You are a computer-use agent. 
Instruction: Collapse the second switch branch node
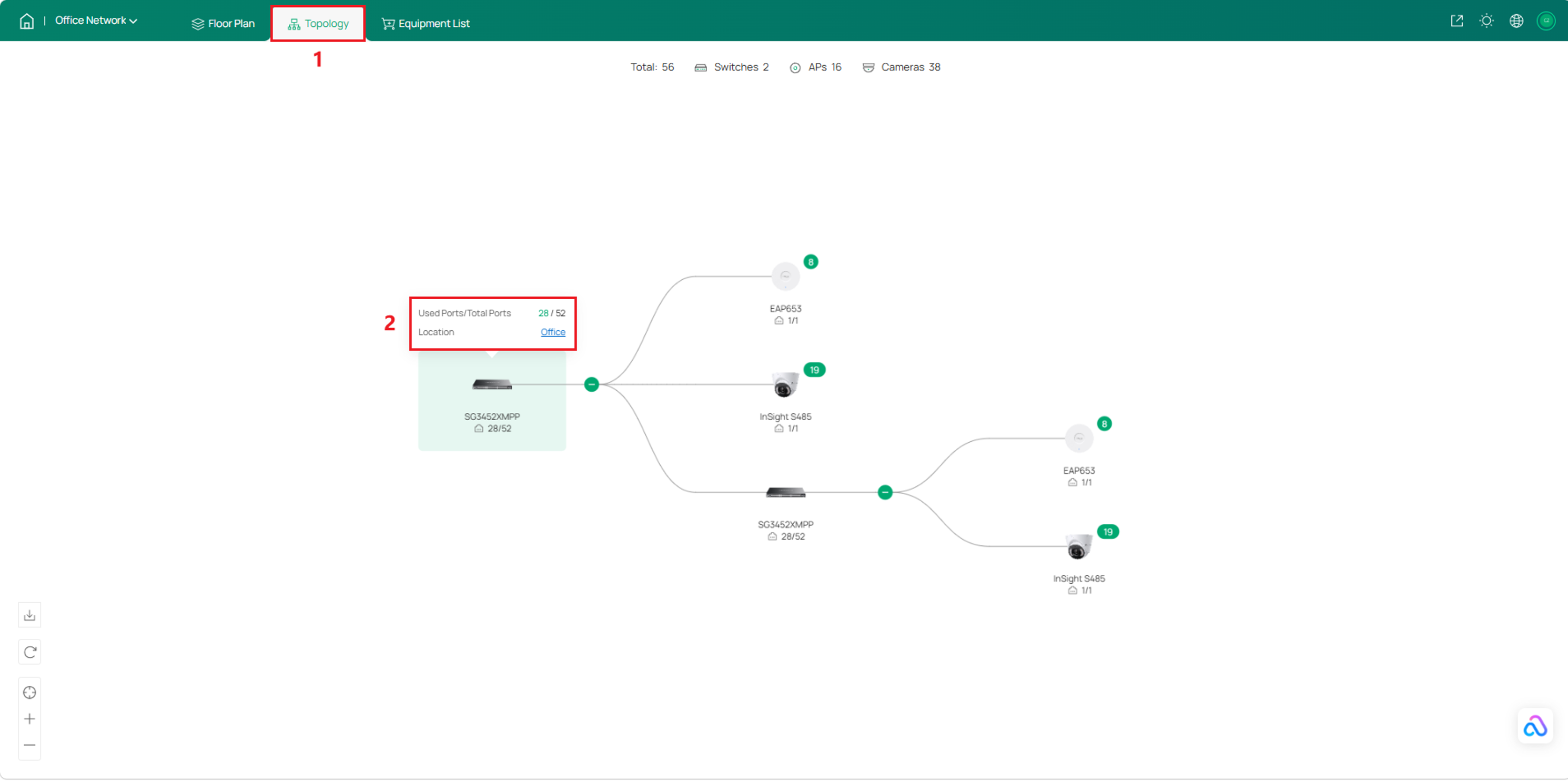[885, 492]
